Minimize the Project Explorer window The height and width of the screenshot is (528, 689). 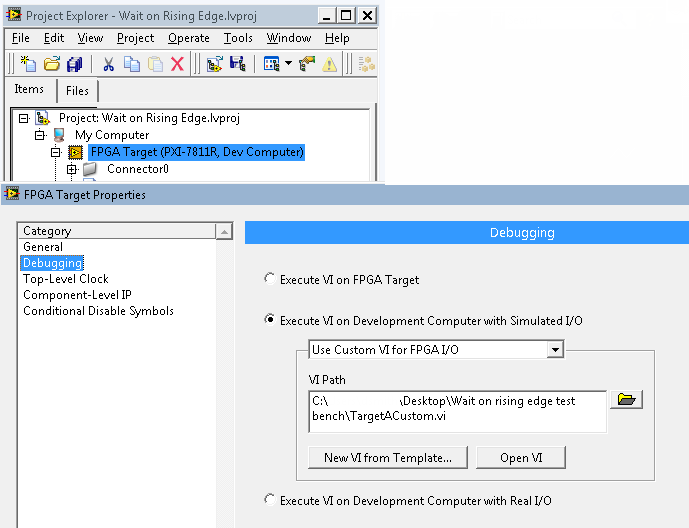(326, 16)
